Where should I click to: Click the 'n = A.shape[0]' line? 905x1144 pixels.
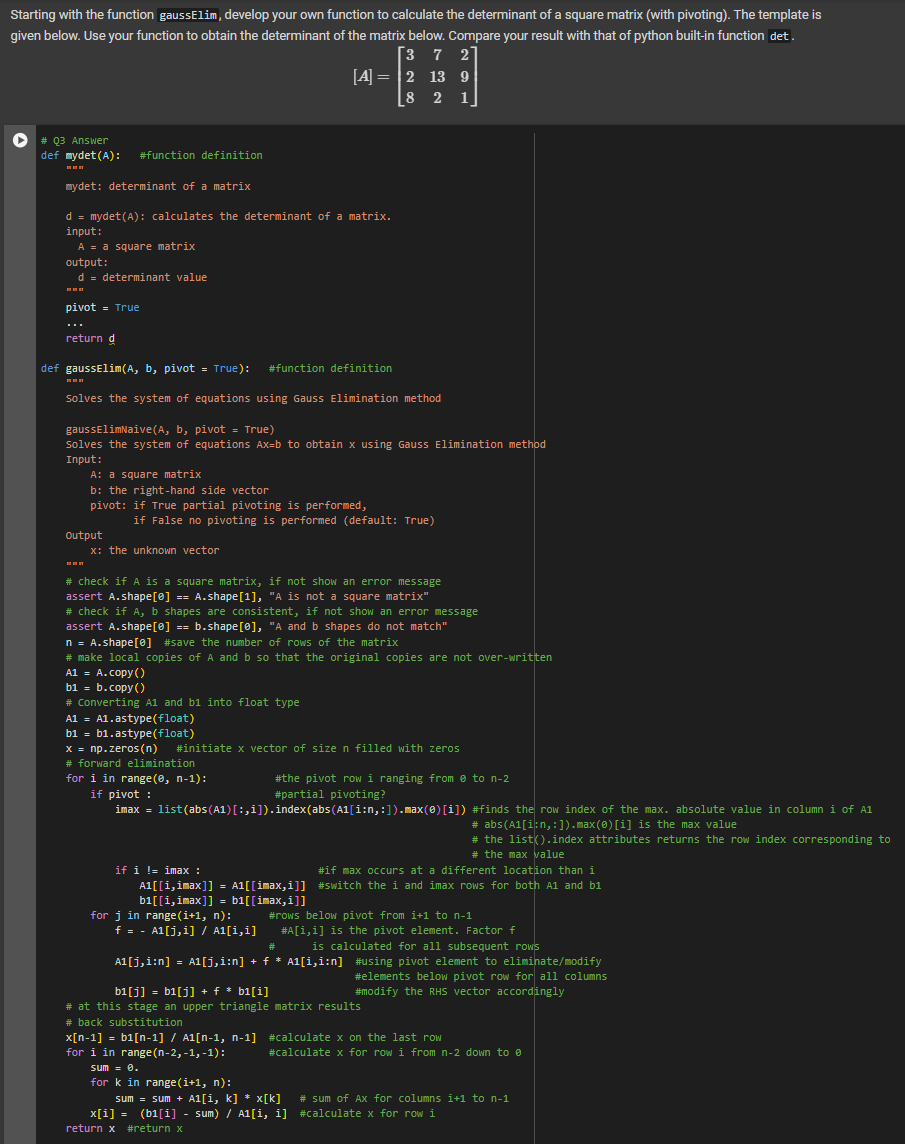click(x=109, y=642)
